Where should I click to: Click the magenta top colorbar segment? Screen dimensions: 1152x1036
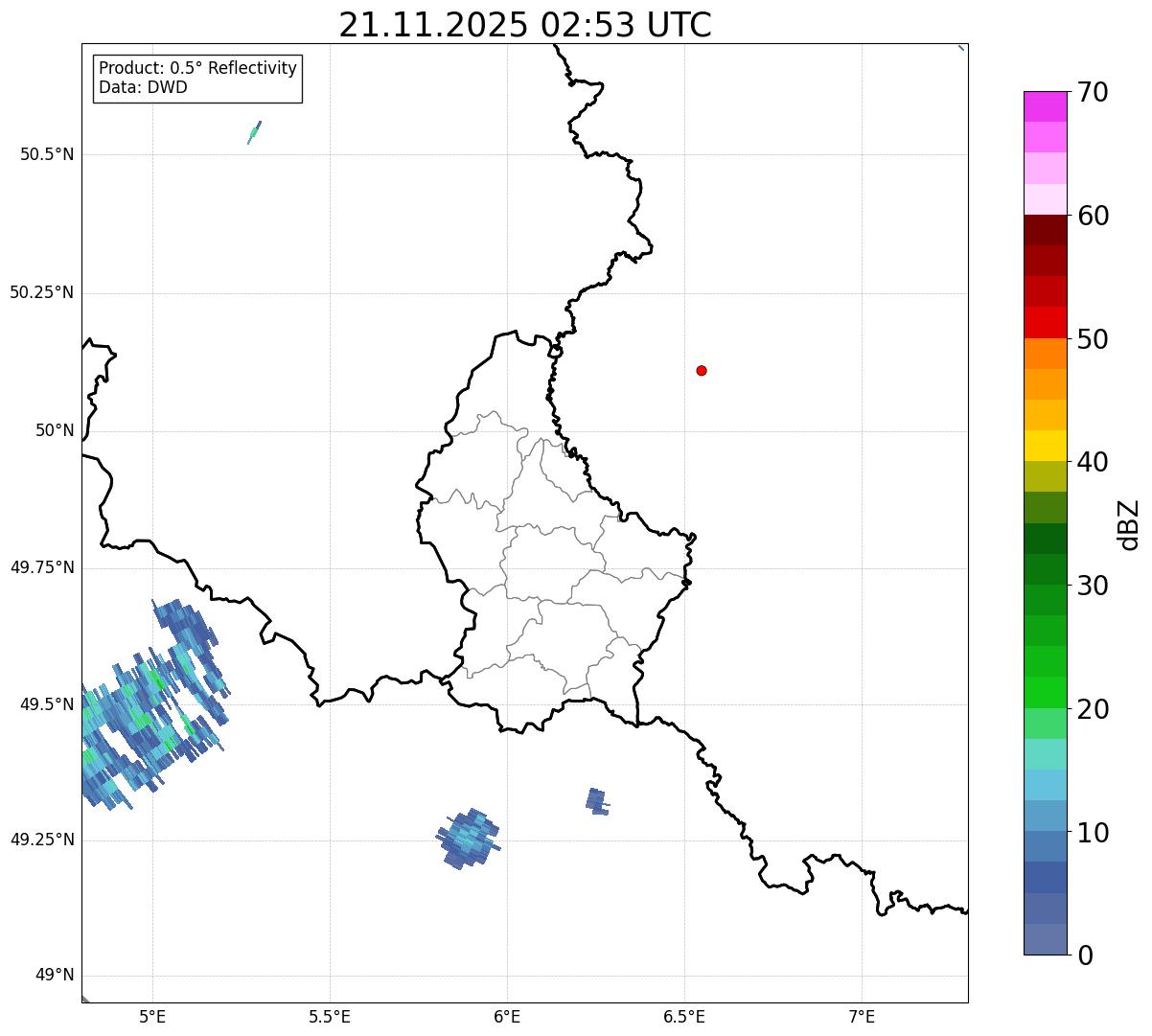[x=1045, y=106]
